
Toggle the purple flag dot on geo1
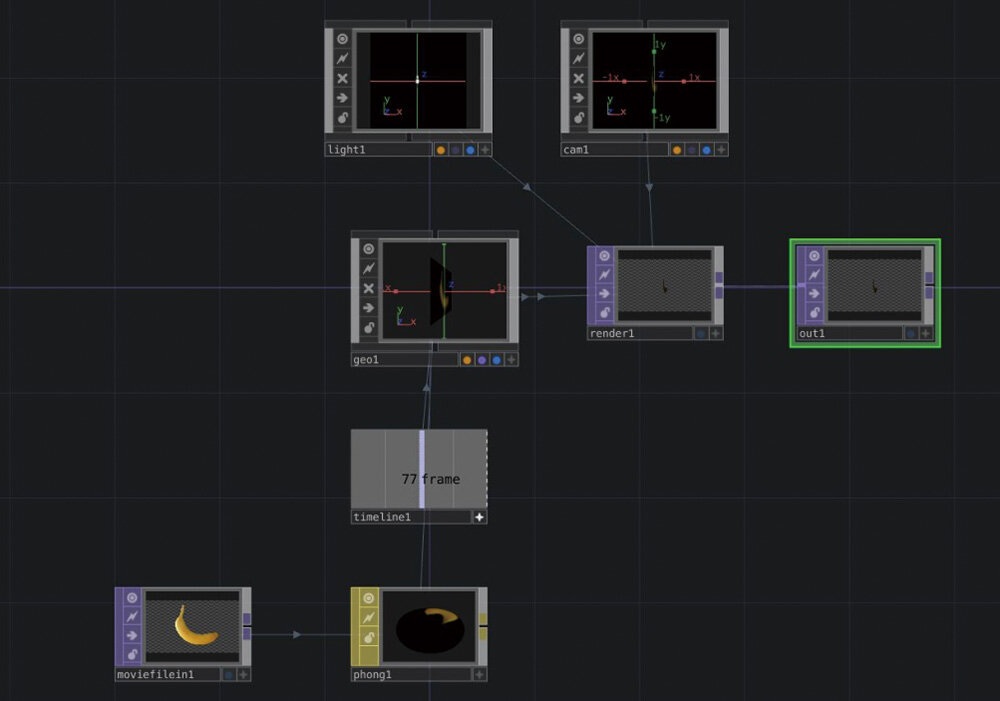482,360
